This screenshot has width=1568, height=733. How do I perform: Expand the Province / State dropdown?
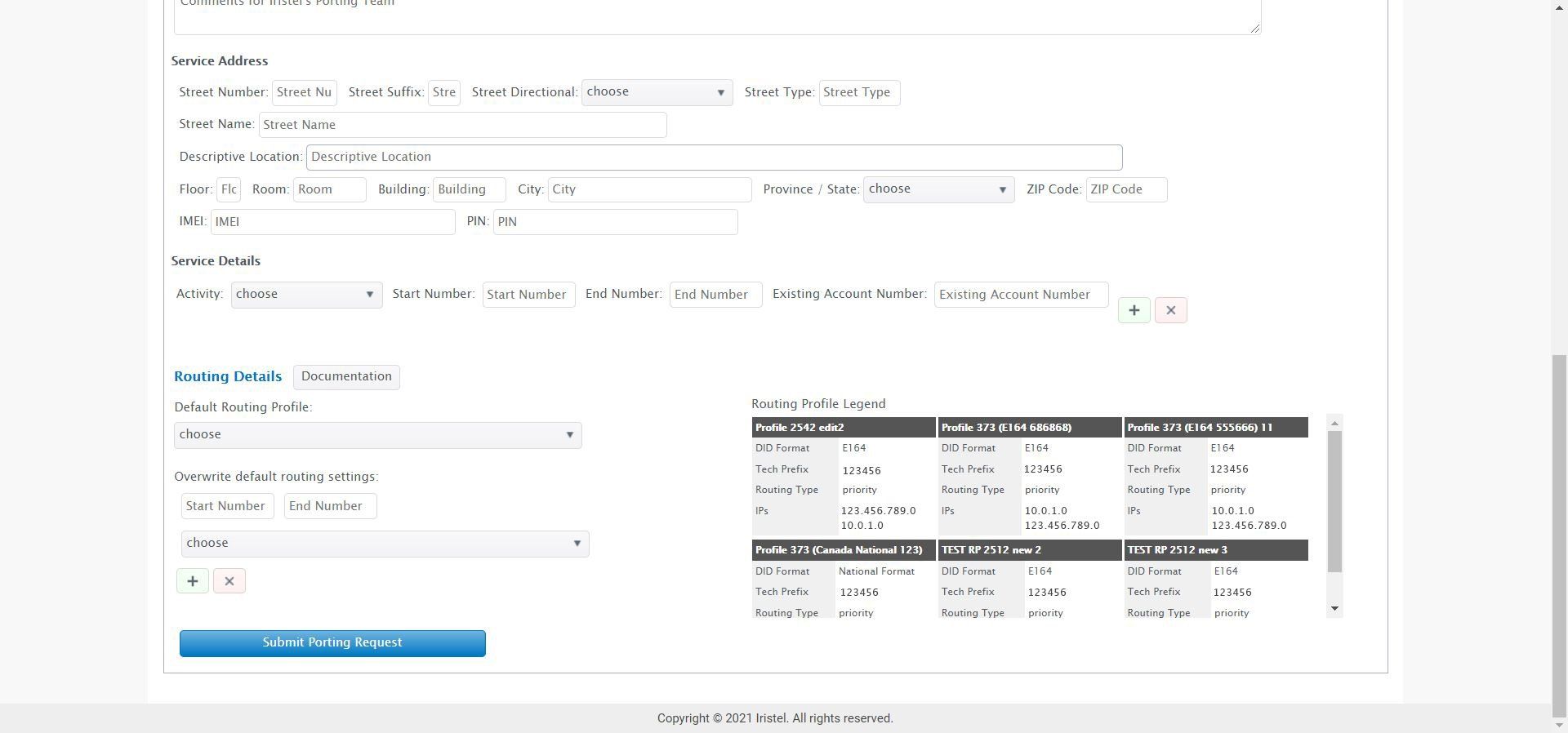click(938, 189)
